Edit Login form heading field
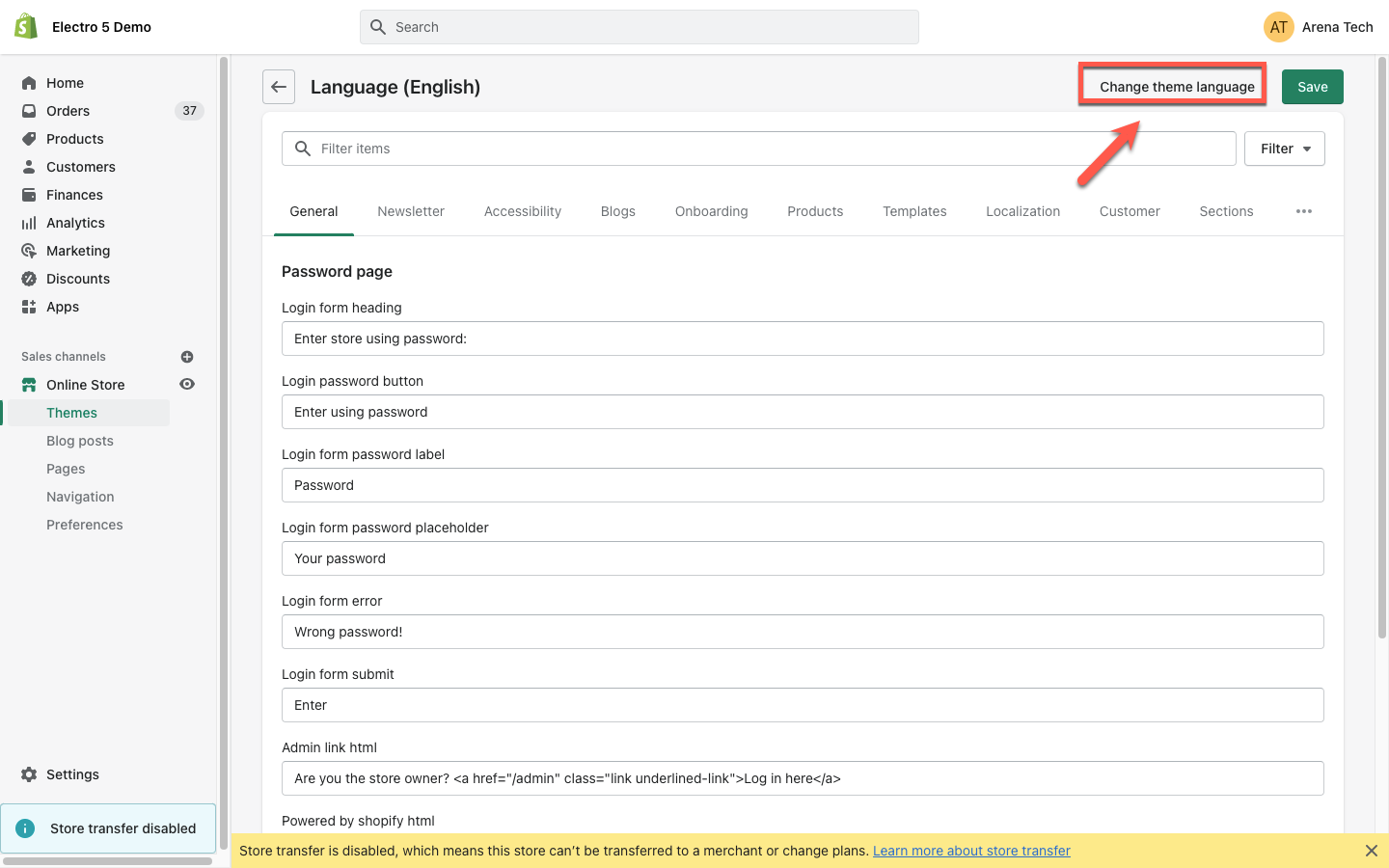 click(803, 339)
